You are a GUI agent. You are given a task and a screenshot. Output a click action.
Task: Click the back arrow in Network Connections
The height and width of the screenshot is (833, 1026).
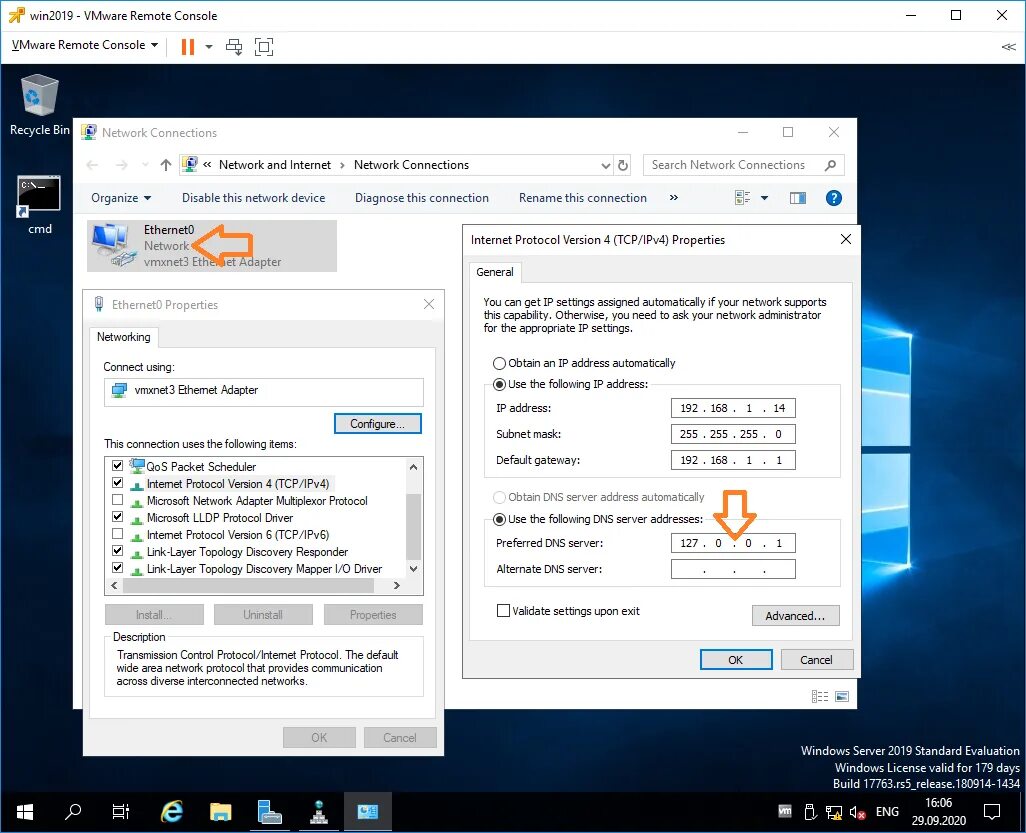click(92, 165)
